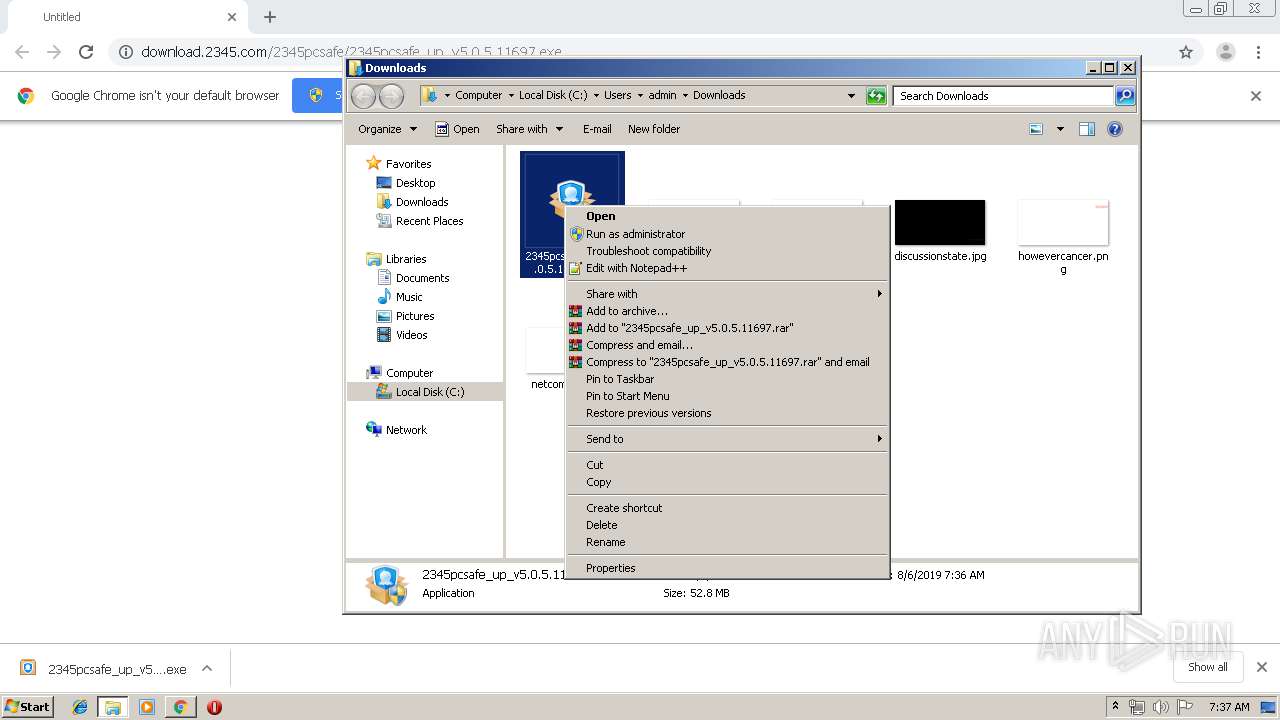The image size is (1280, 720).
Task: Add to 2345pcsafe_up_v5.0.5.11697.rar
Action: pos(727,328)
